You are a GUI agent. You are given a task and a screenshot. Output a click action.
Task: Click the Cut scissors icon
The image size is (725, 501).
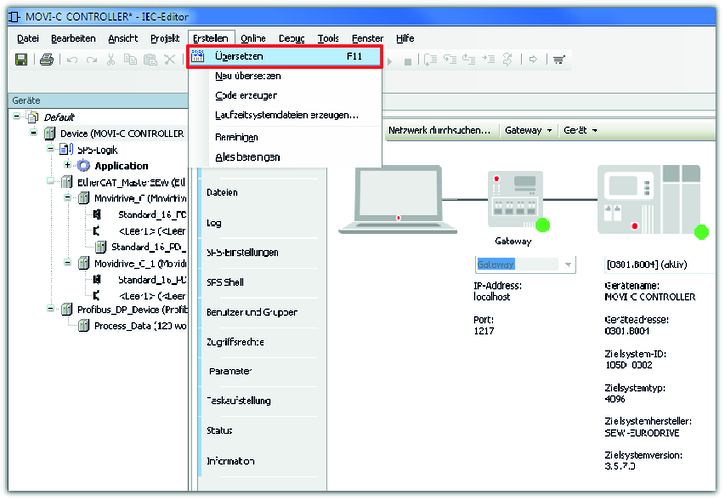110,60
